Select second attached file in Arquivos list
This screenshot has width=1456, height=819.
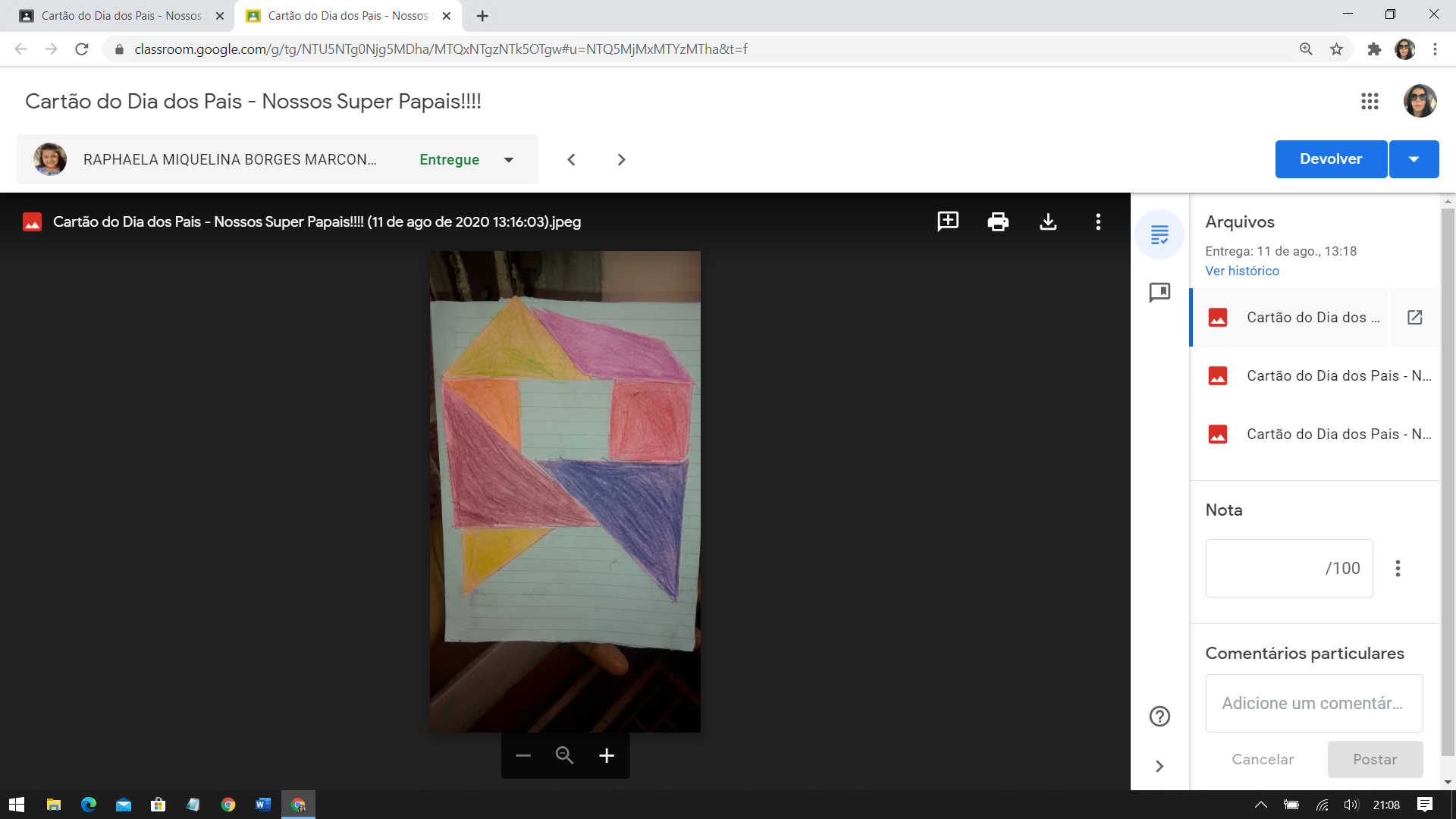tap(1316, 375)
